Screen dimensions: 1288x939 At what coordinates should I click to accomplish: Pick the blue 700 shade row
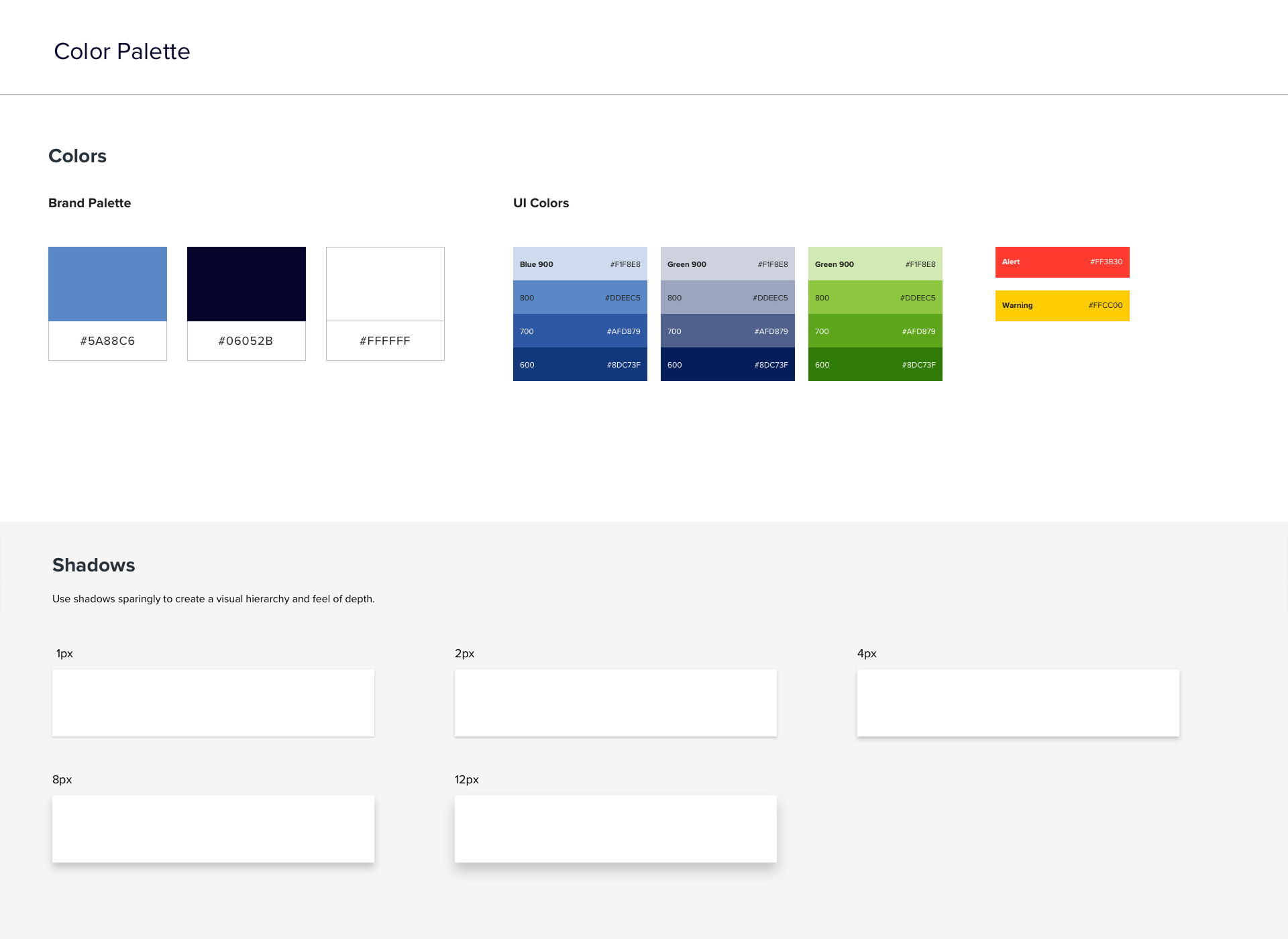[580, 331]
